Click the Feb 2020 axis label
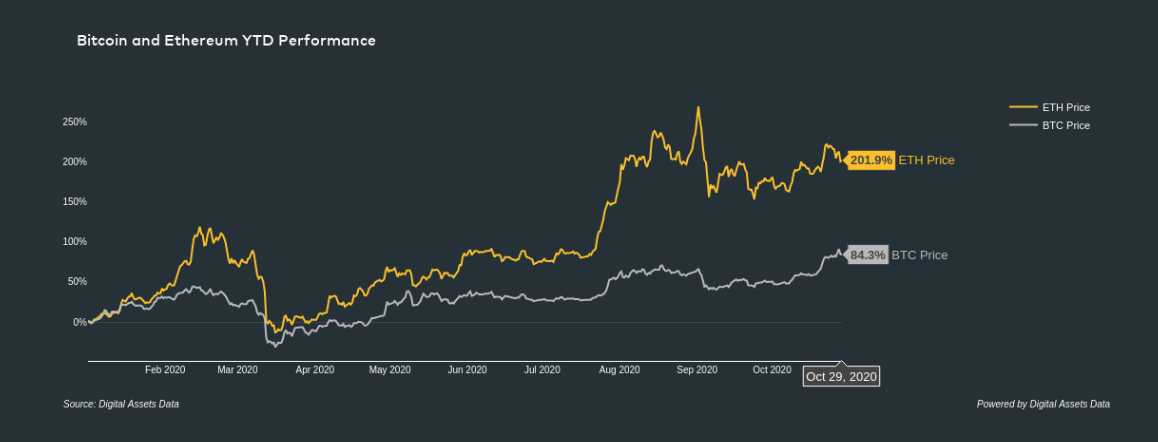 tap(165, 370)
